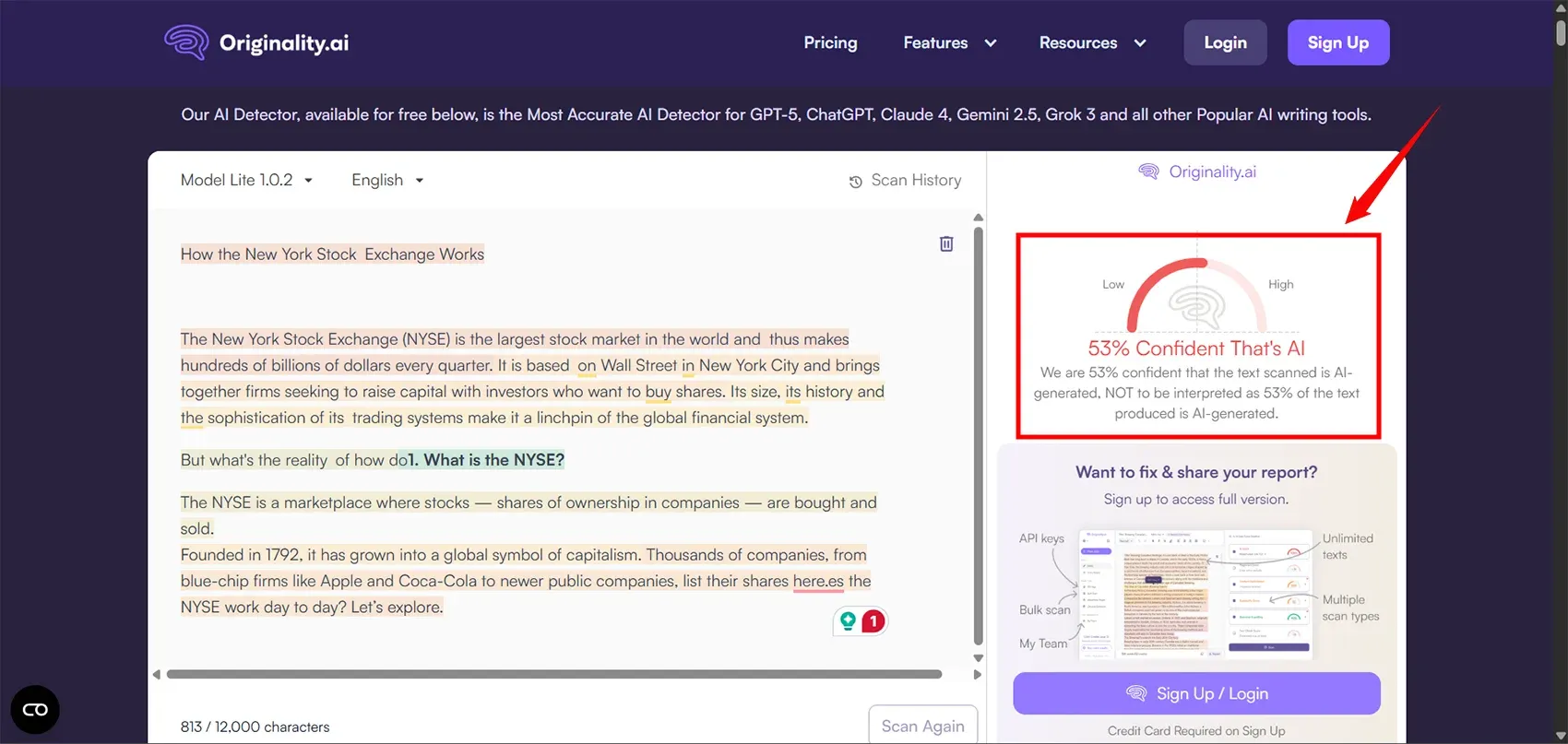Click the Originality.ai logo in results panel
The image size is (1568, 744).
click(1197, 171)
